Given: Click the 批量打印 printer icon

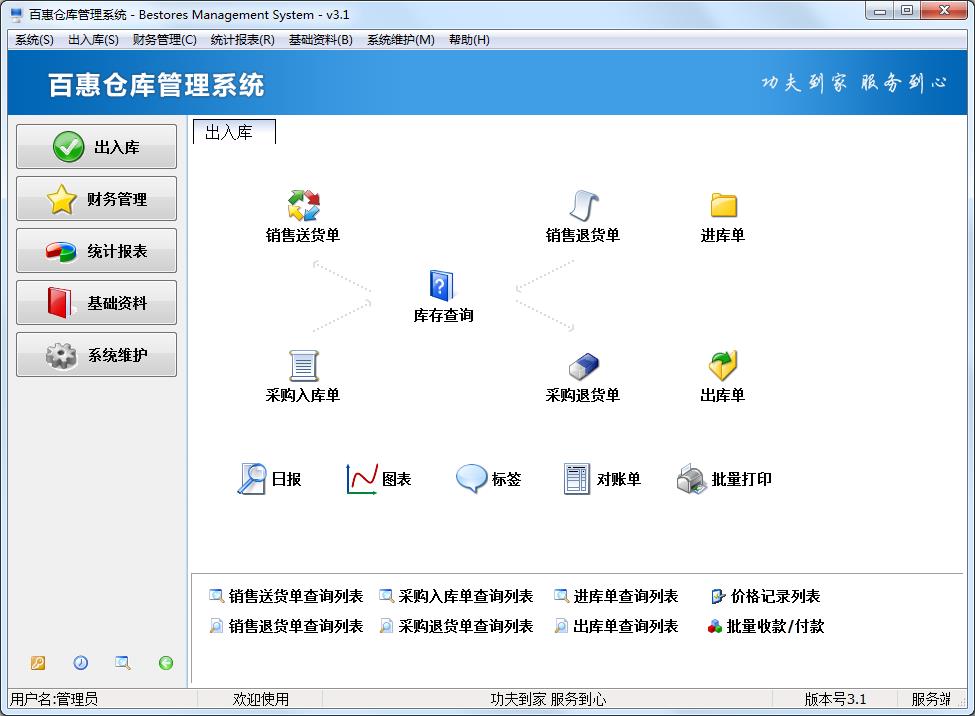Looking at the screenshot, I should (691, 479).
